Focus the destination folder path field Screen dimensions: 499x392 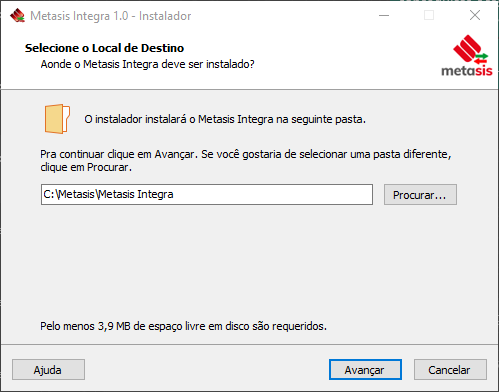coord(207,194)
